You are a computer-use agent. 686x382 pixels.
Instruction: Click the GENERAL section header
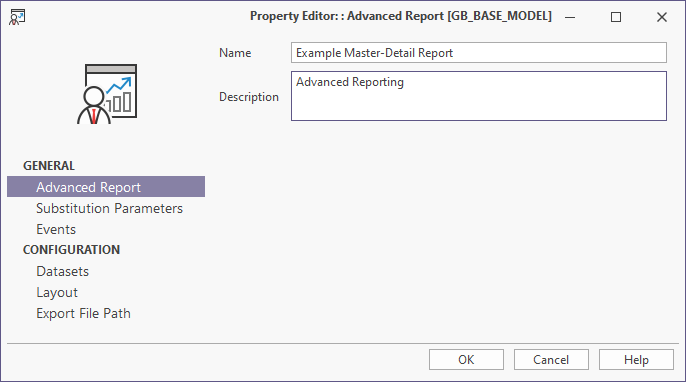click(49, 166)
